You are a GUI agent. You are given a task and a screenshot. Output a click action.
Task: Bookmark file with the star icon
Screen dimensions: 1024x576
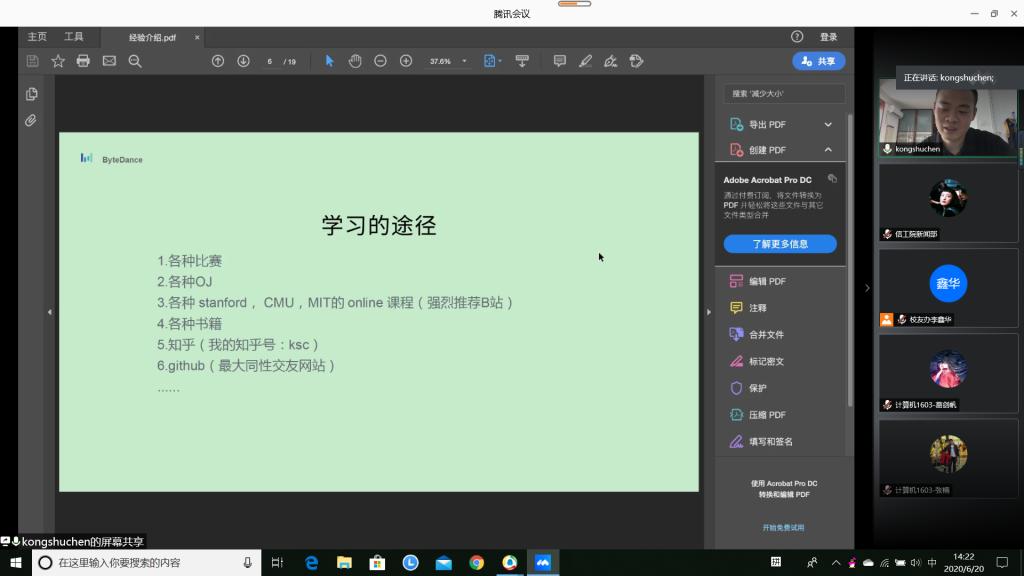[58, 61]
